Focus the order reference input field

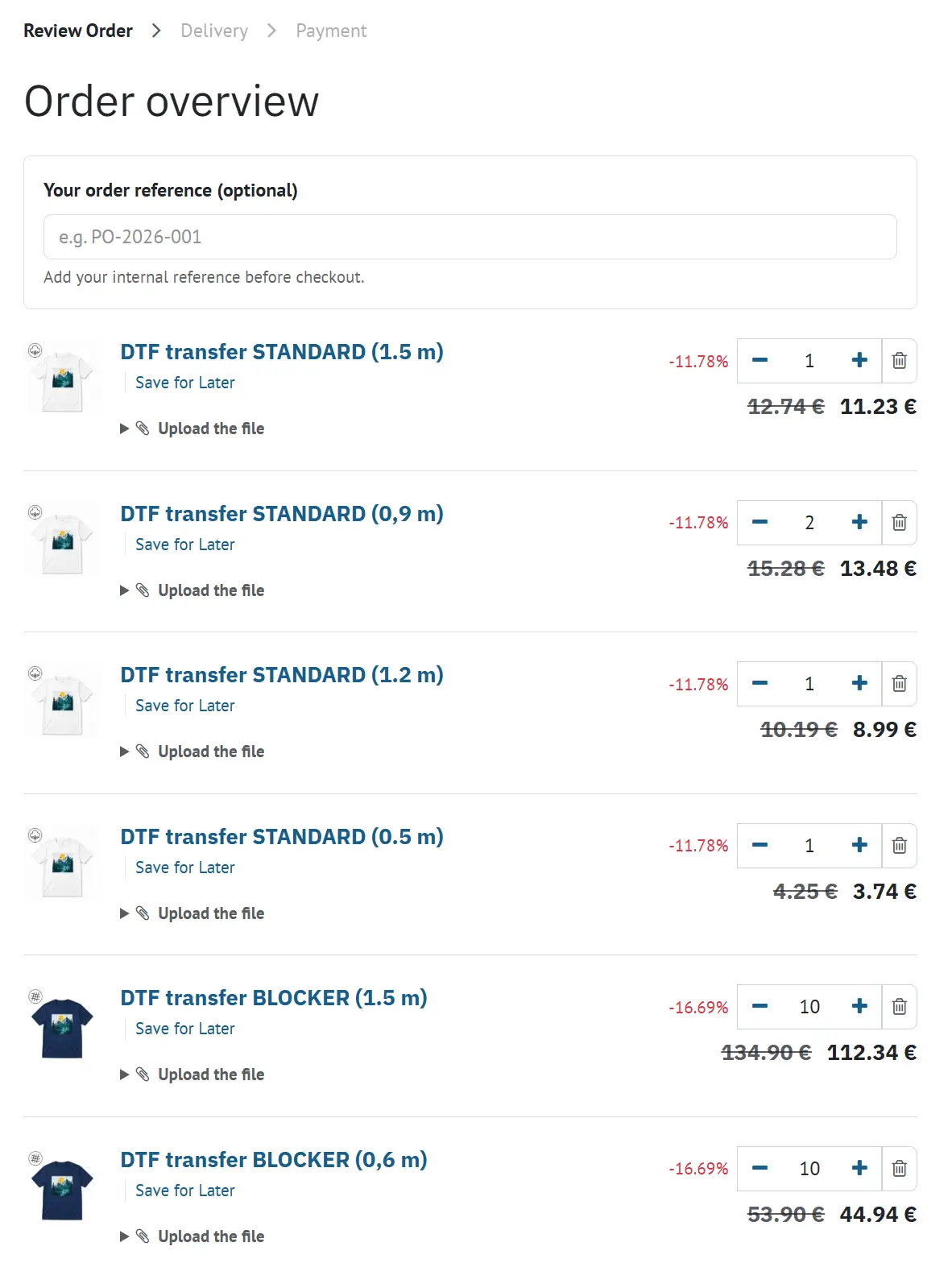pos(470,237)
